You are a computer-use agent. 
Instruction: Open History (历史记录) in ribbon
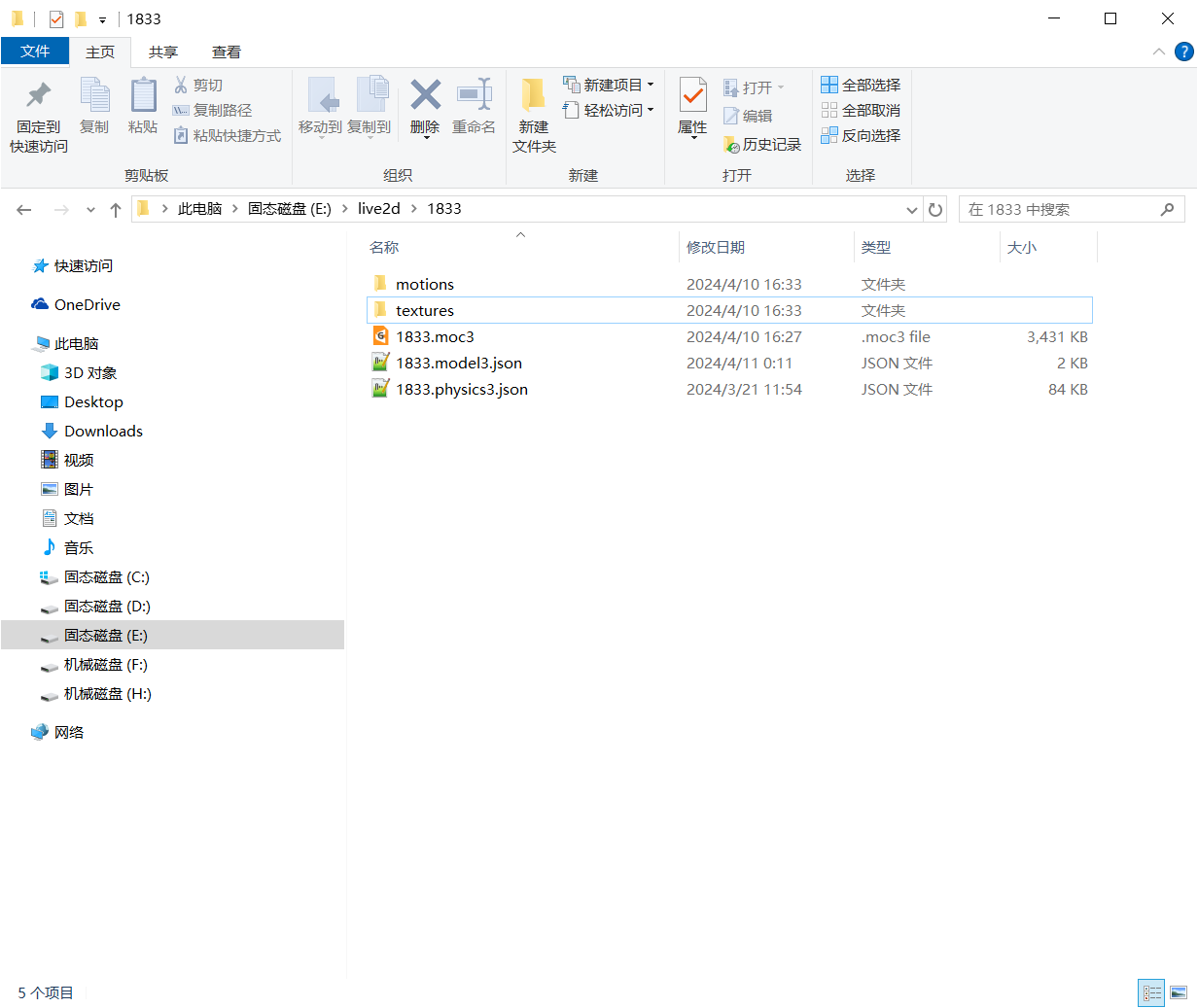tap(762, 145)
